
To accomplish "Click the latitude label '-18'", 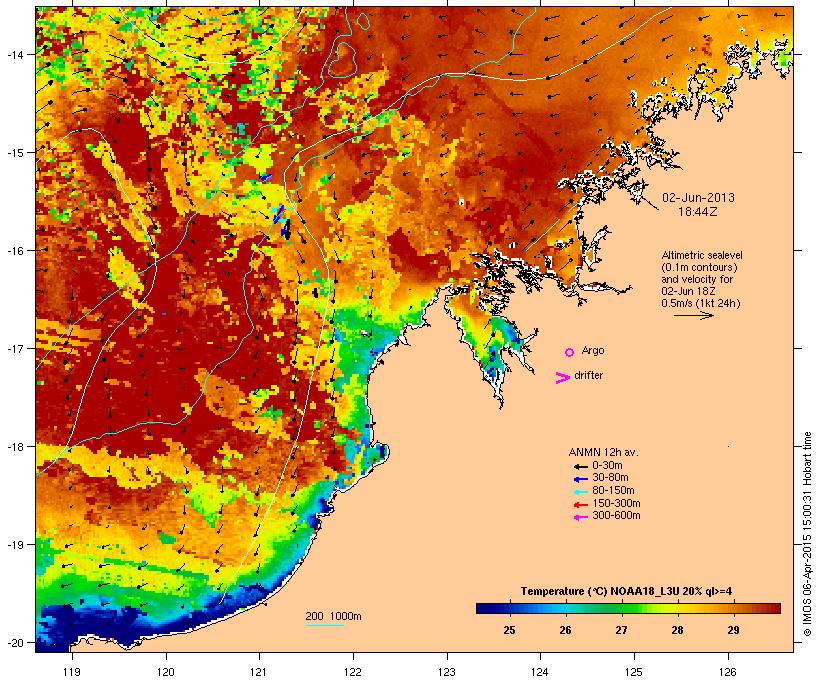I will tap(15, 447).
